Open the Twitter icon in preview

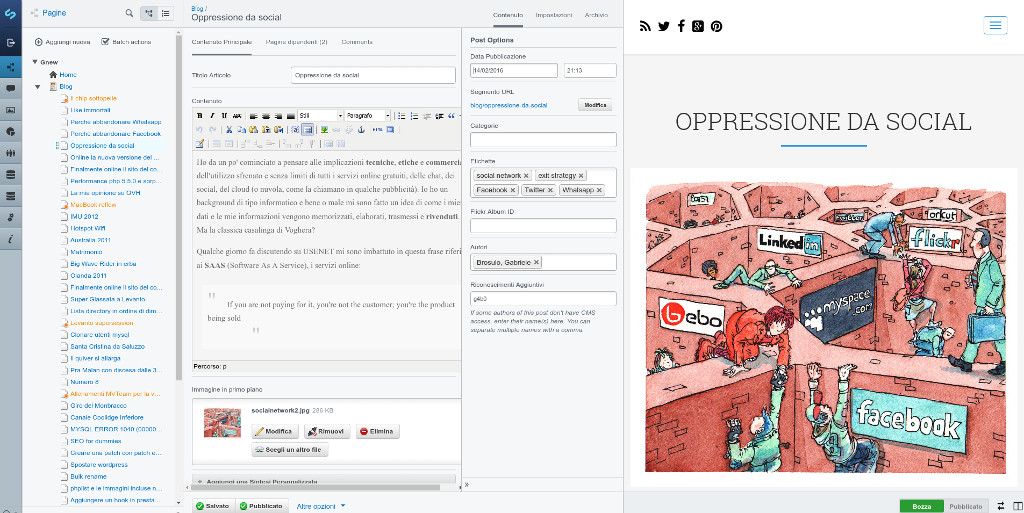[x=664, y=26]
